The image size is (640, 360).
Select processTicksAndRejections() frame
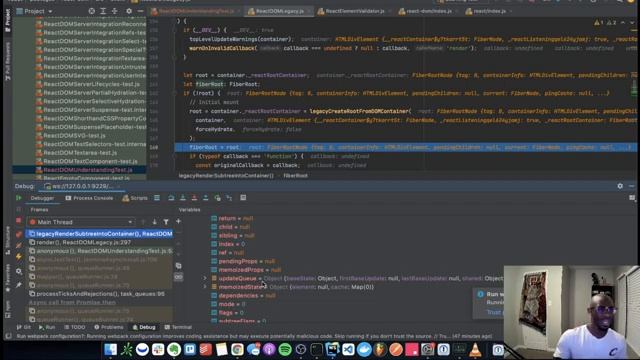pos(100,294)
